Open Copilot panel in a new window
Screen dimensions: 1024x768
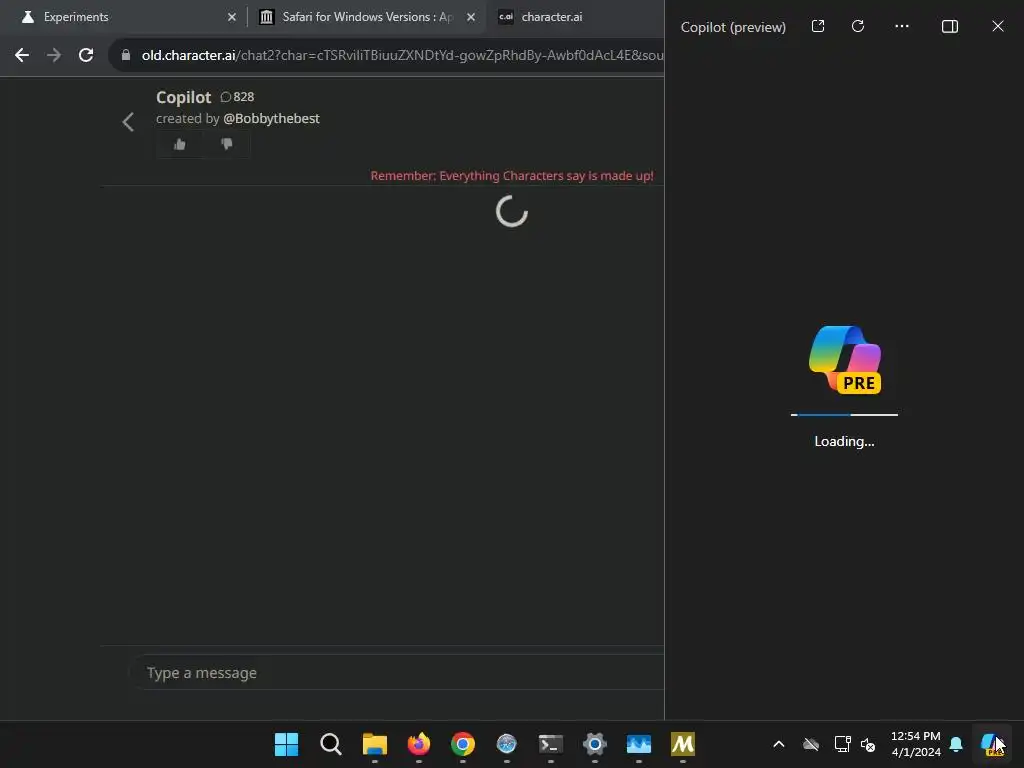[x=818, y=26]
